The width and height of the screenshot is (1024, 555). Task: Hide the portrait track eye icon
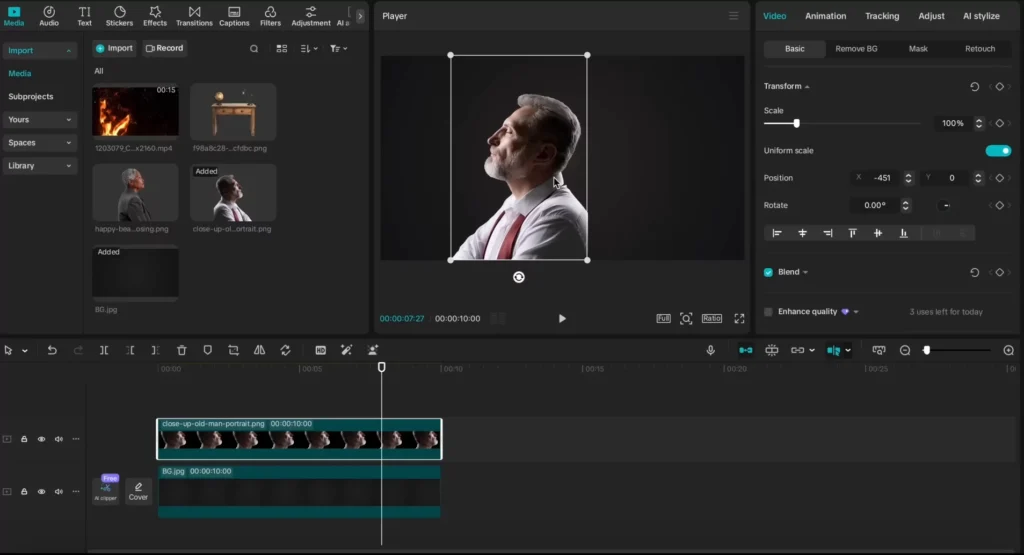tap(41, 439)
